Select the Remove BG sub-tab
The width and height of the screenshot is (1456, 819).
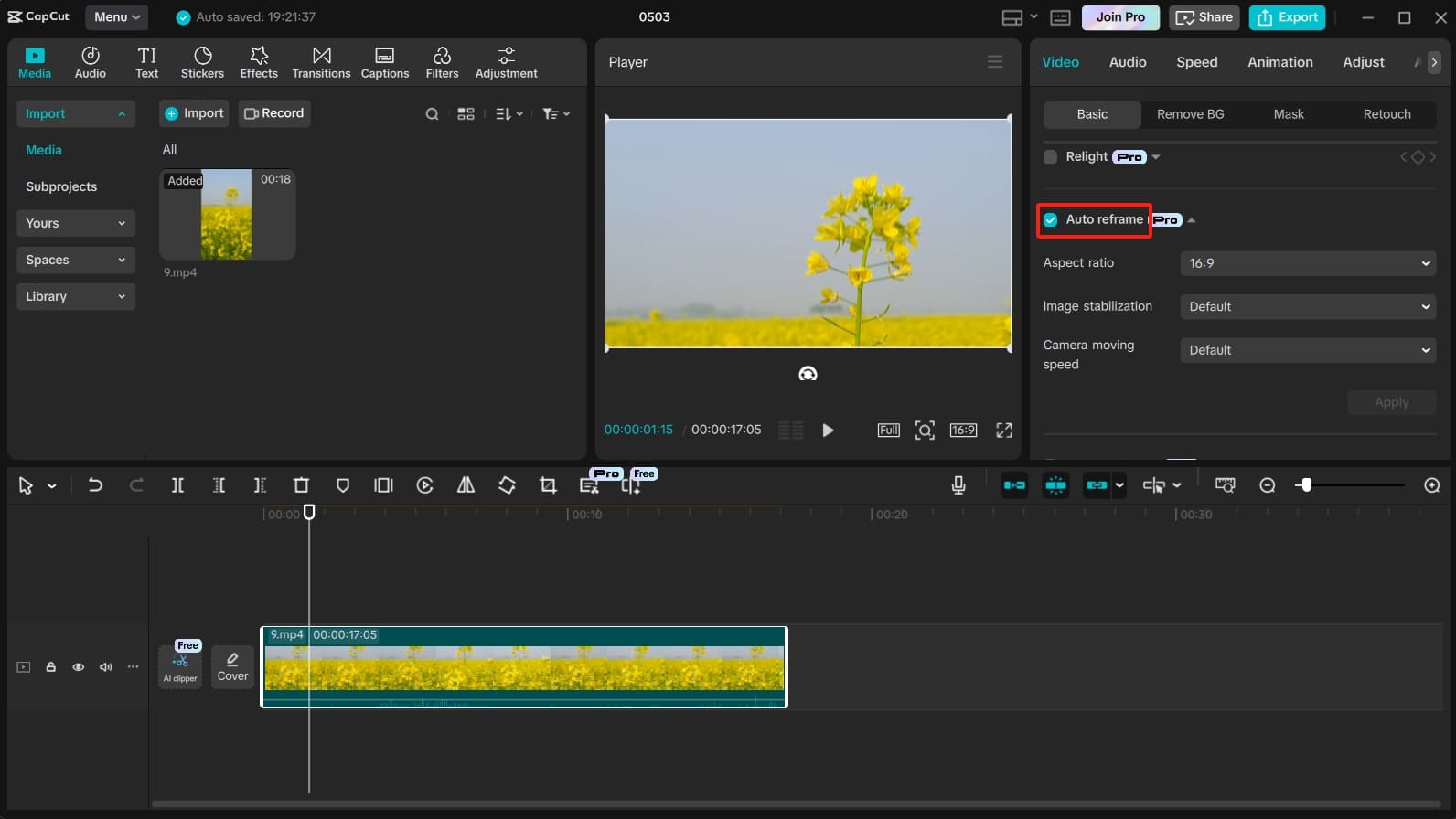1190,114
